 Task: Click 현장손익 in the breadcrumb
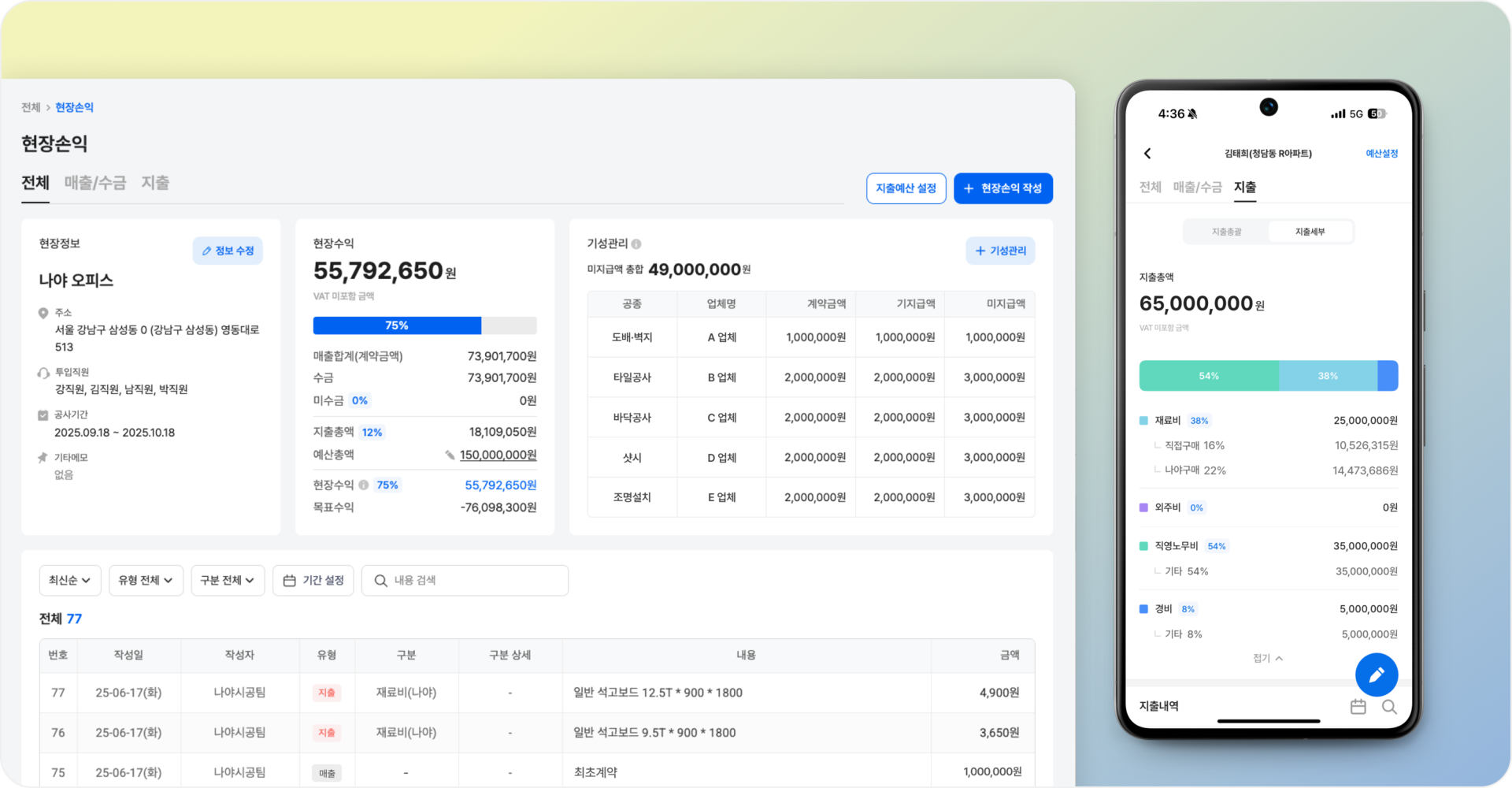(74, 107)
